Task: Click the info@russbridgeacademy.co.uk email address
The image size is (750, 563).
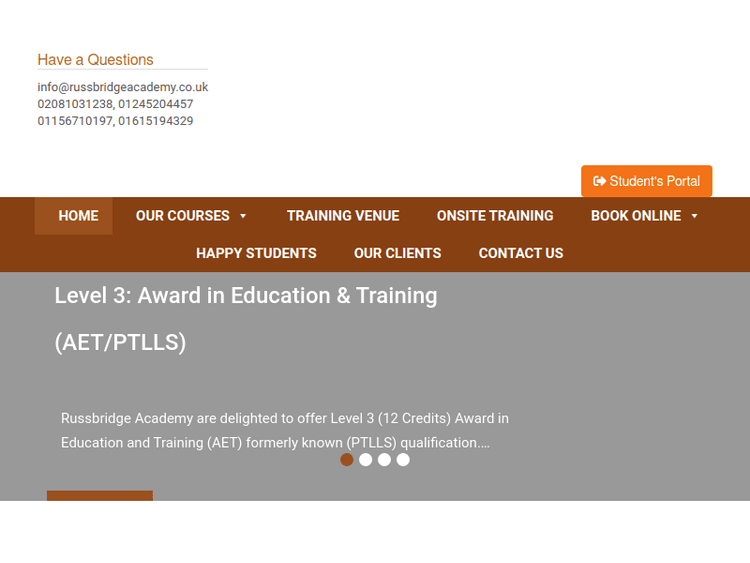Action: (123, 87)
